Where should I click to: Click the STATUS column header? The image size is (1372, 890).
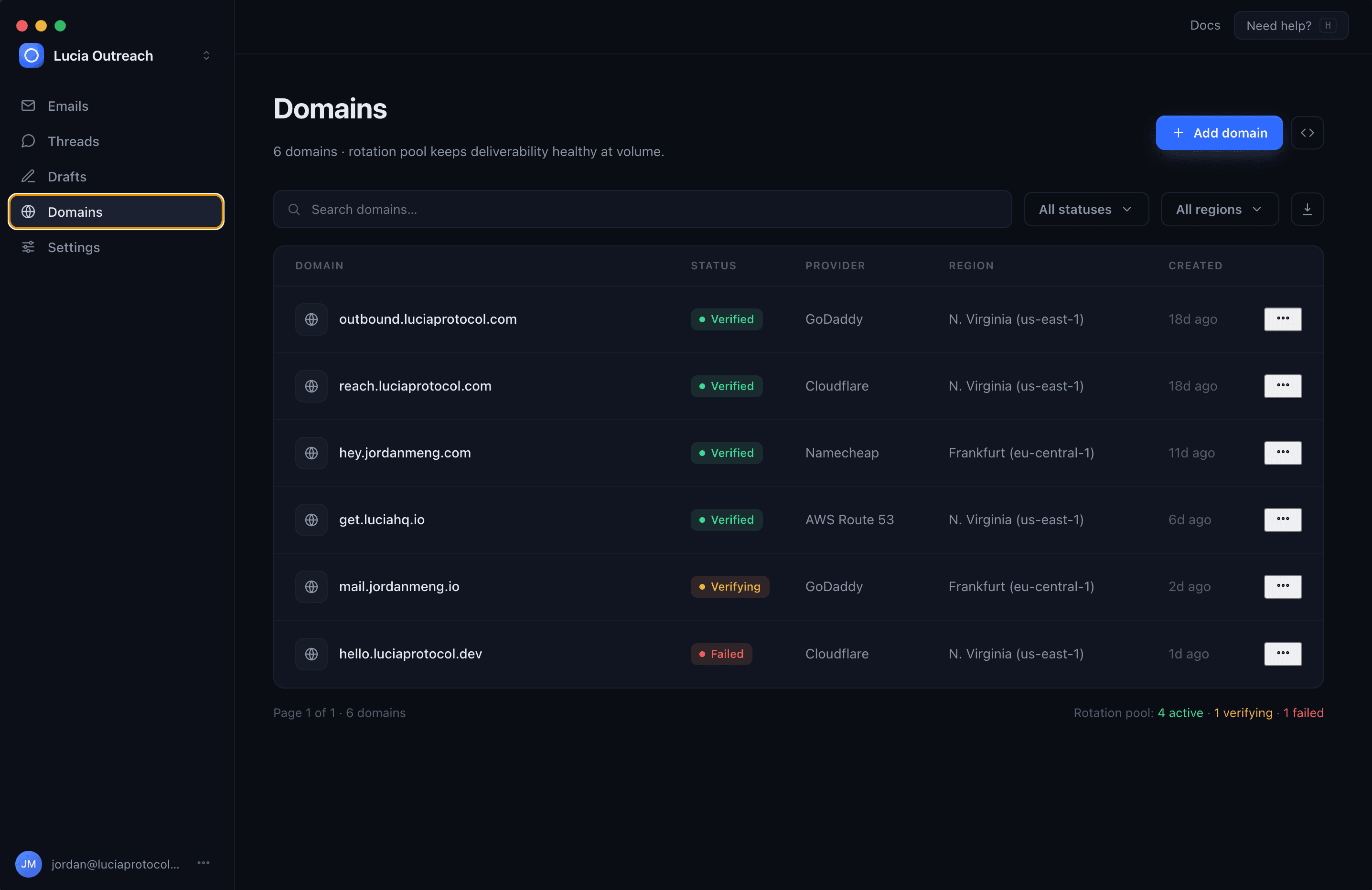pos(714,265)
